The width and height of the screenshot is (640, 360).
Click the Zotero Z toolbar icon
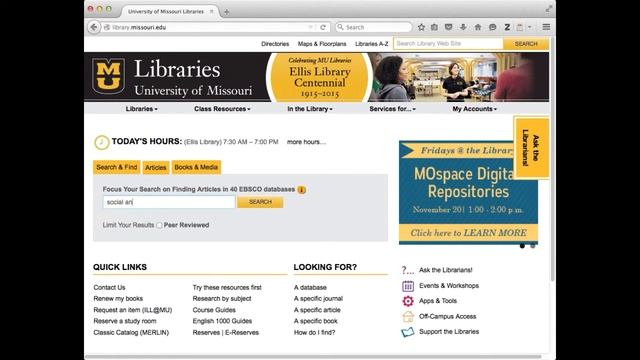(x=507, y=27)
